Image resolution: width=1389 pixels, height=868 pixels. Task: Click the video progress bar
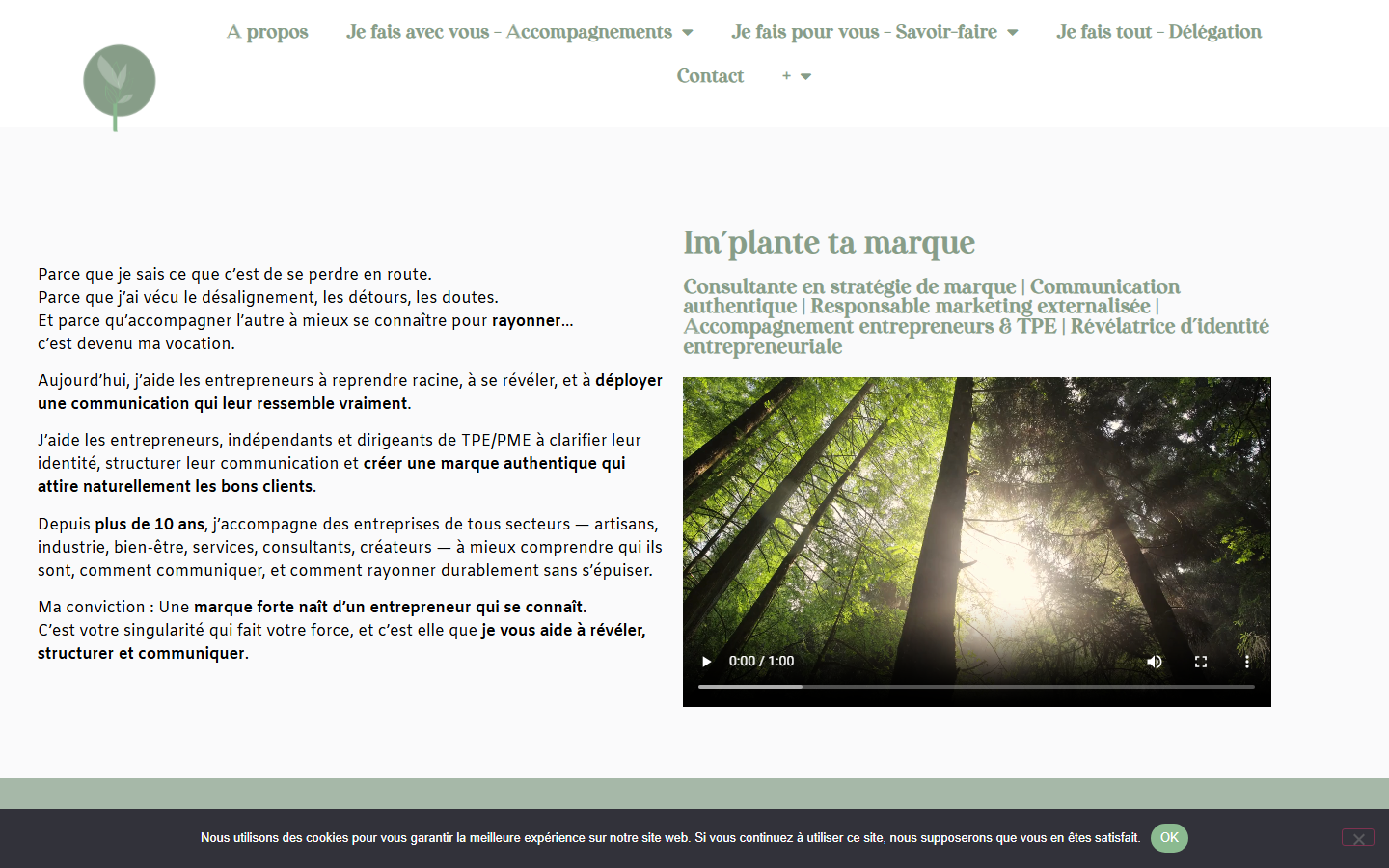976,687
